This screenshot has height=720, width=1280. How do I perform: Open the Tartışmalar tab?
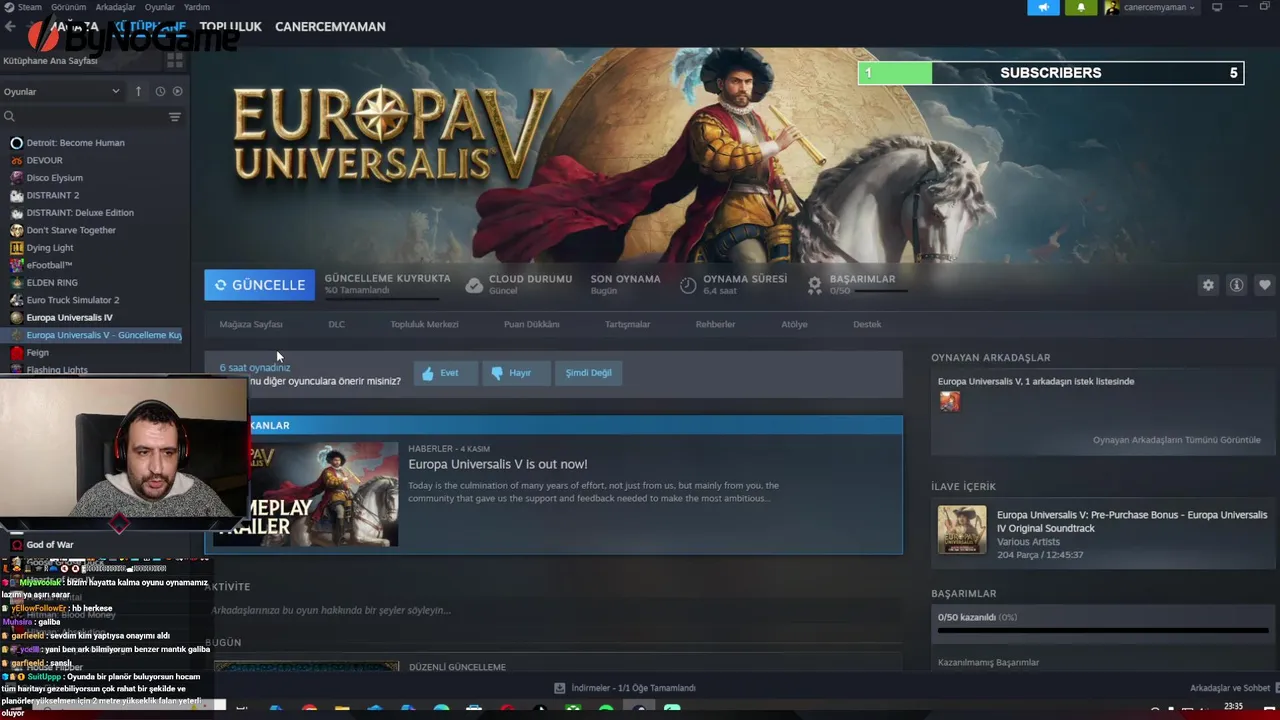coord(627,324)
